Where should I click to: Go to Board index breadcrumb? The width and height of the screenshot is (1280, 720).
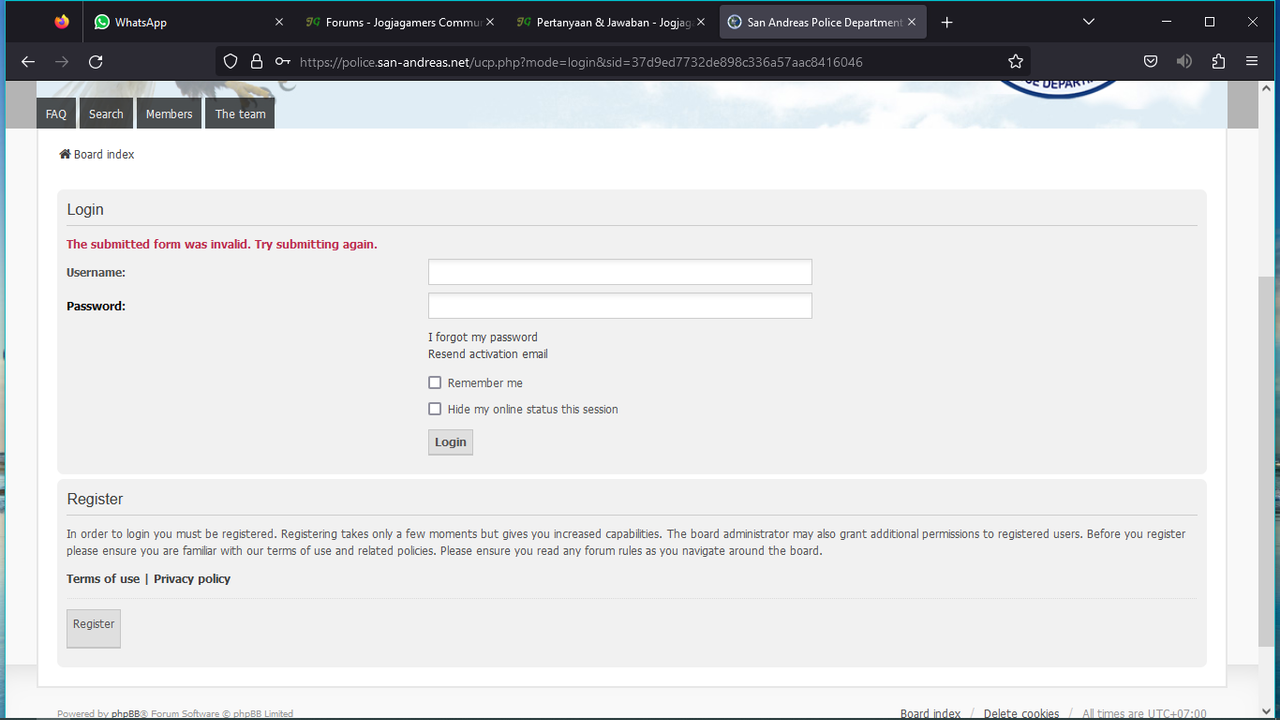click(x=96, y=154)
